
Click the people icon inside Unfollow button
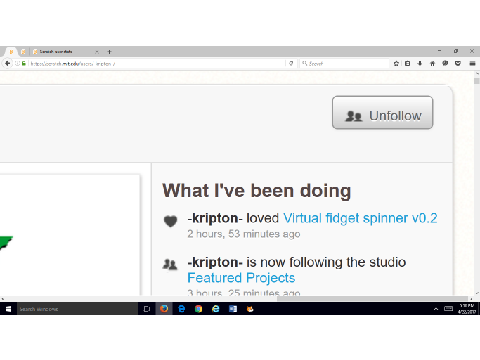(x=353, y=116)
